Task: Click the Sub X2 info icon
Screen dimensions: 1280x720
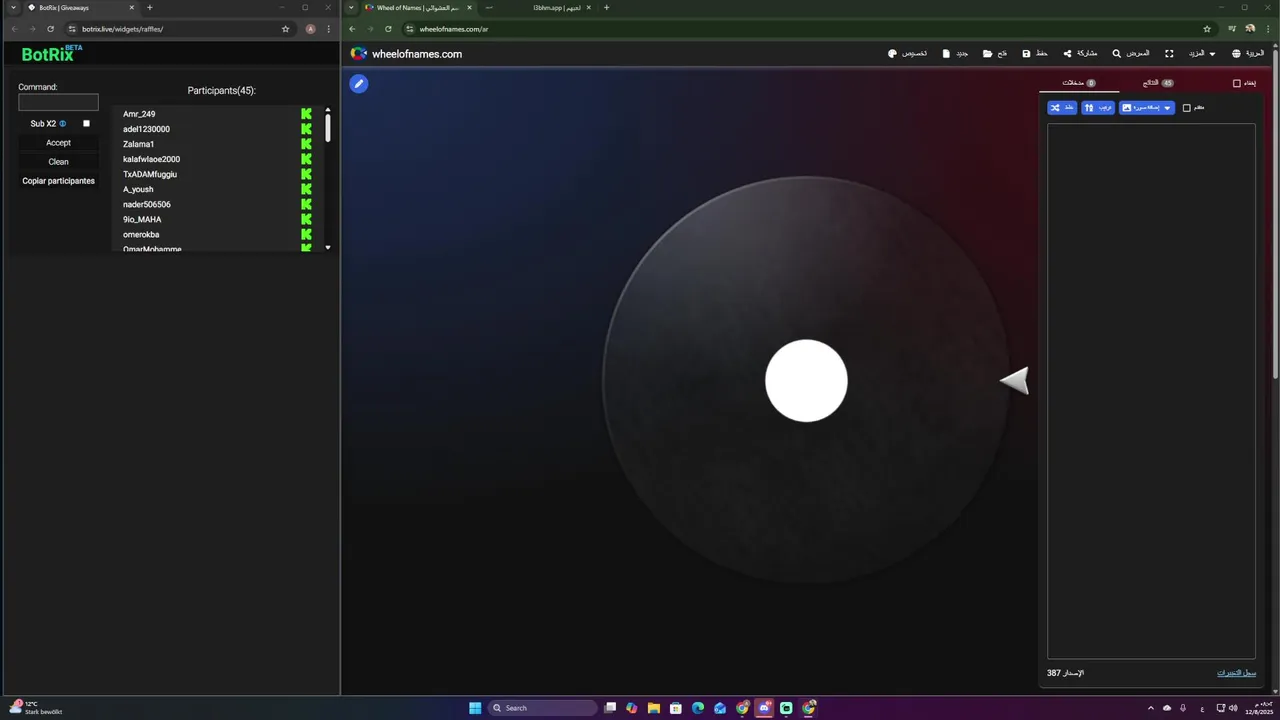Action: [63, 124]
